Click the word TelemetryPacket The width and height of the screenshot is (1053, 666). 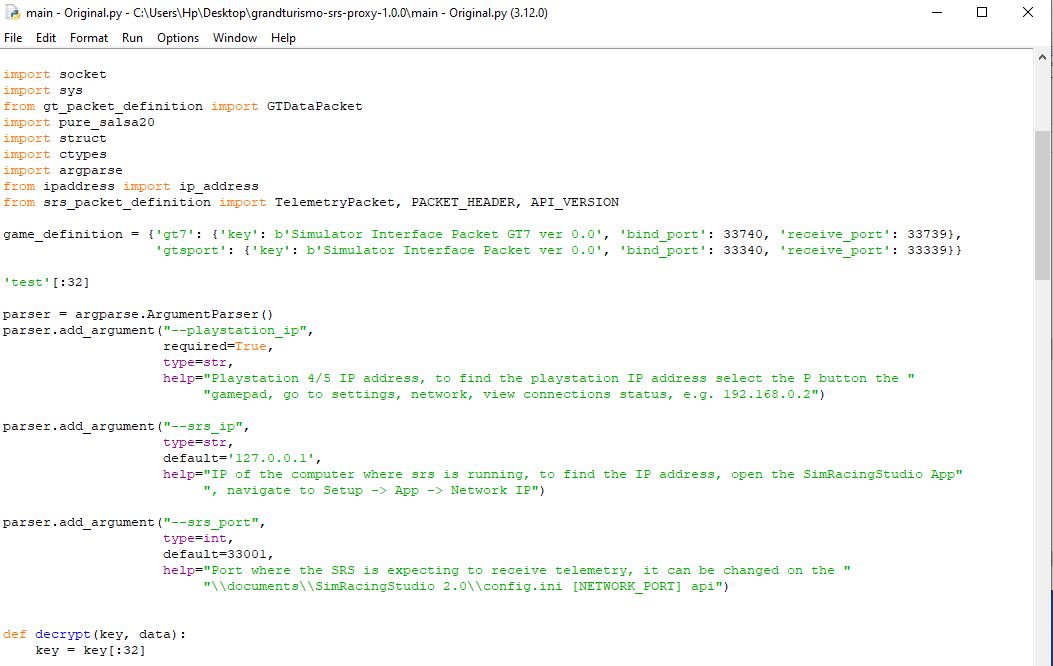334,202
